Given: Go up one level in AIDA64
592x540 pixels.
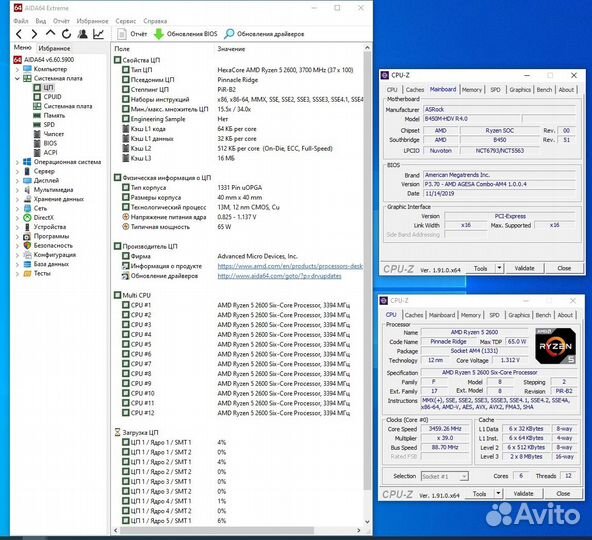Looking at the screenshot, I should coord(50,34).
